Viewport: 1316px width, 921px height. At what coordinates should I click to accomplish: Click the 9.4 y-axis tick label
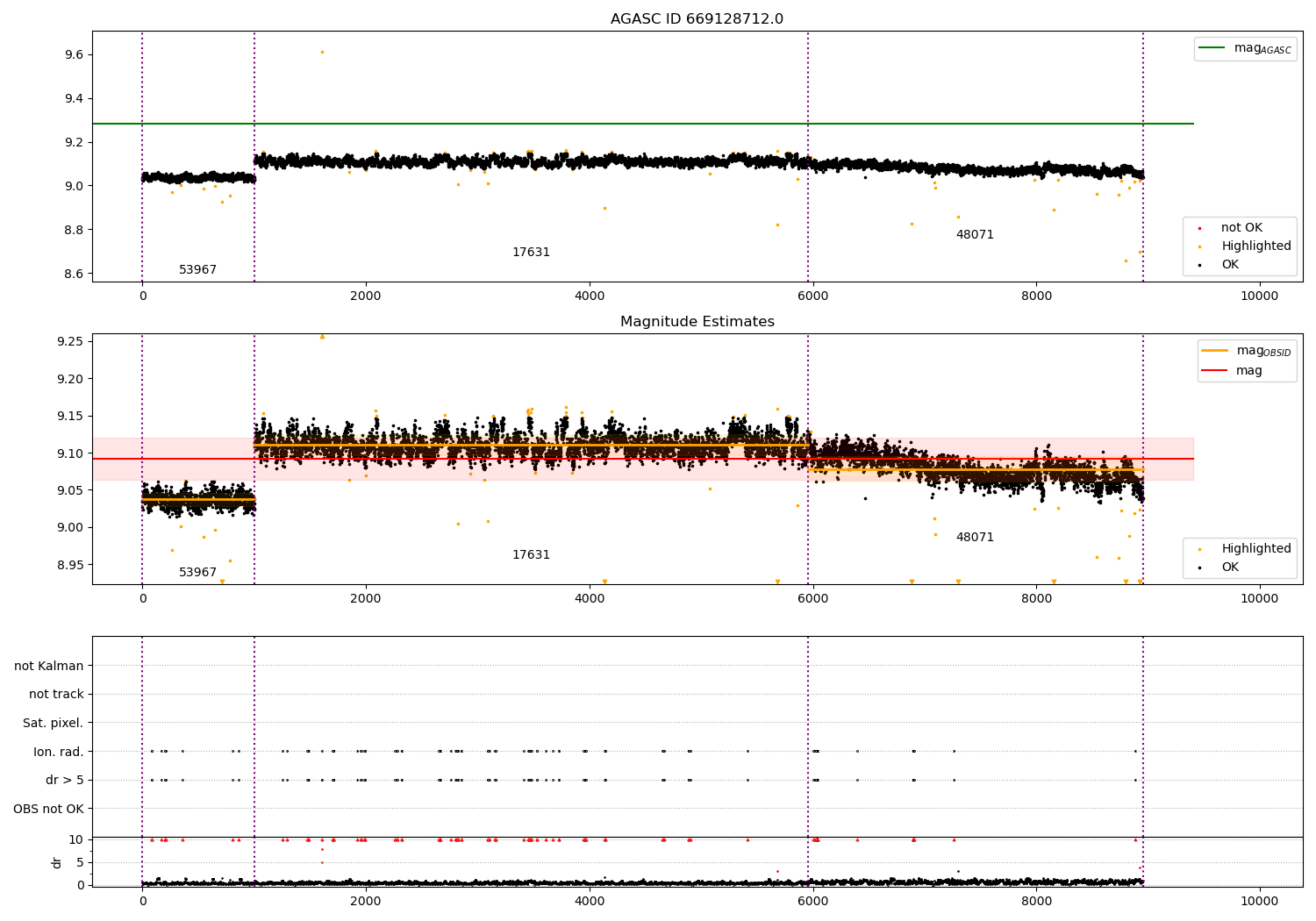[73, 98]
